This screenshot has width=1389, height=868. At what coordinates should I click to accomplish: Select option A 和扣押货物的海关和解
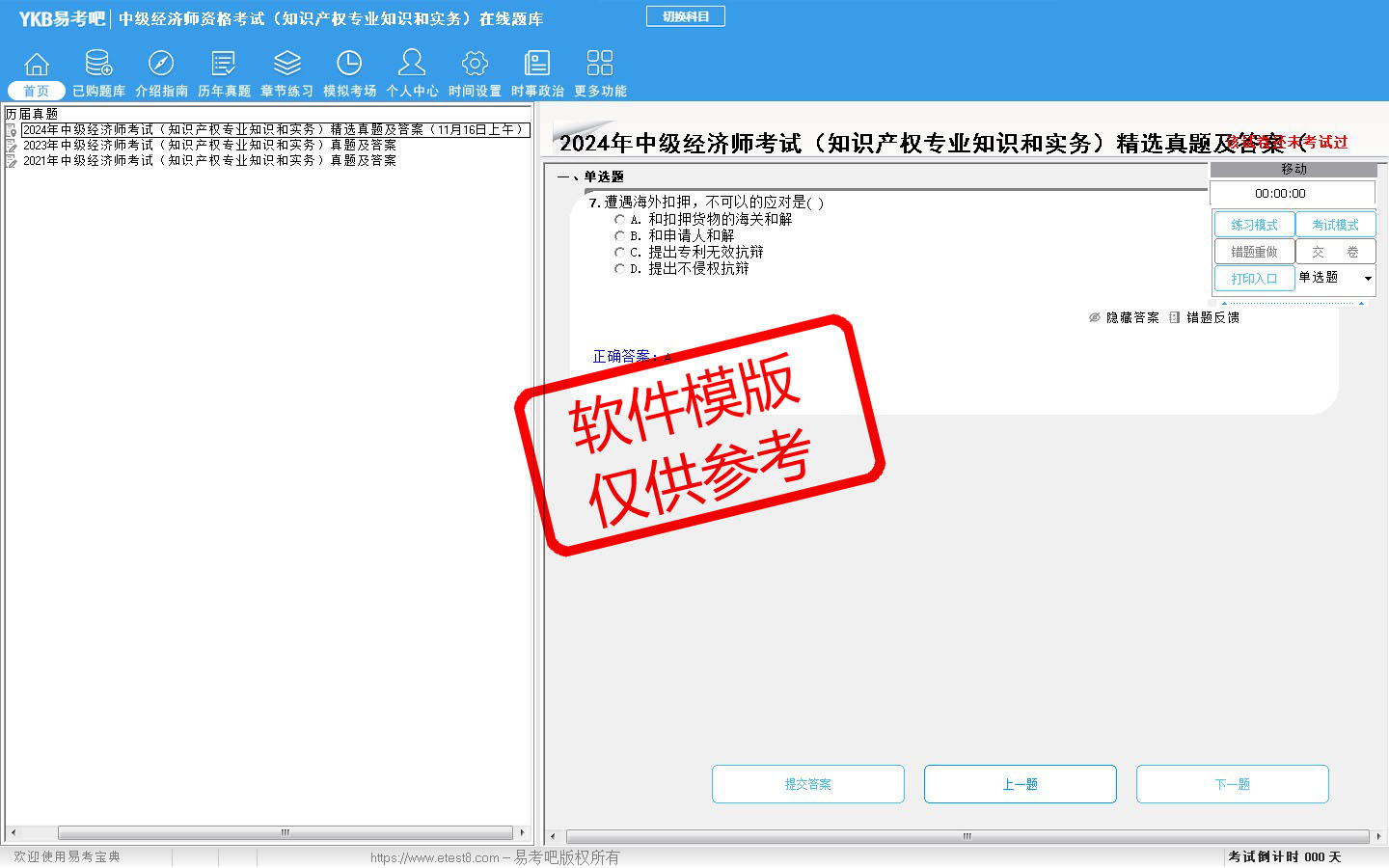tap(619, 220)
